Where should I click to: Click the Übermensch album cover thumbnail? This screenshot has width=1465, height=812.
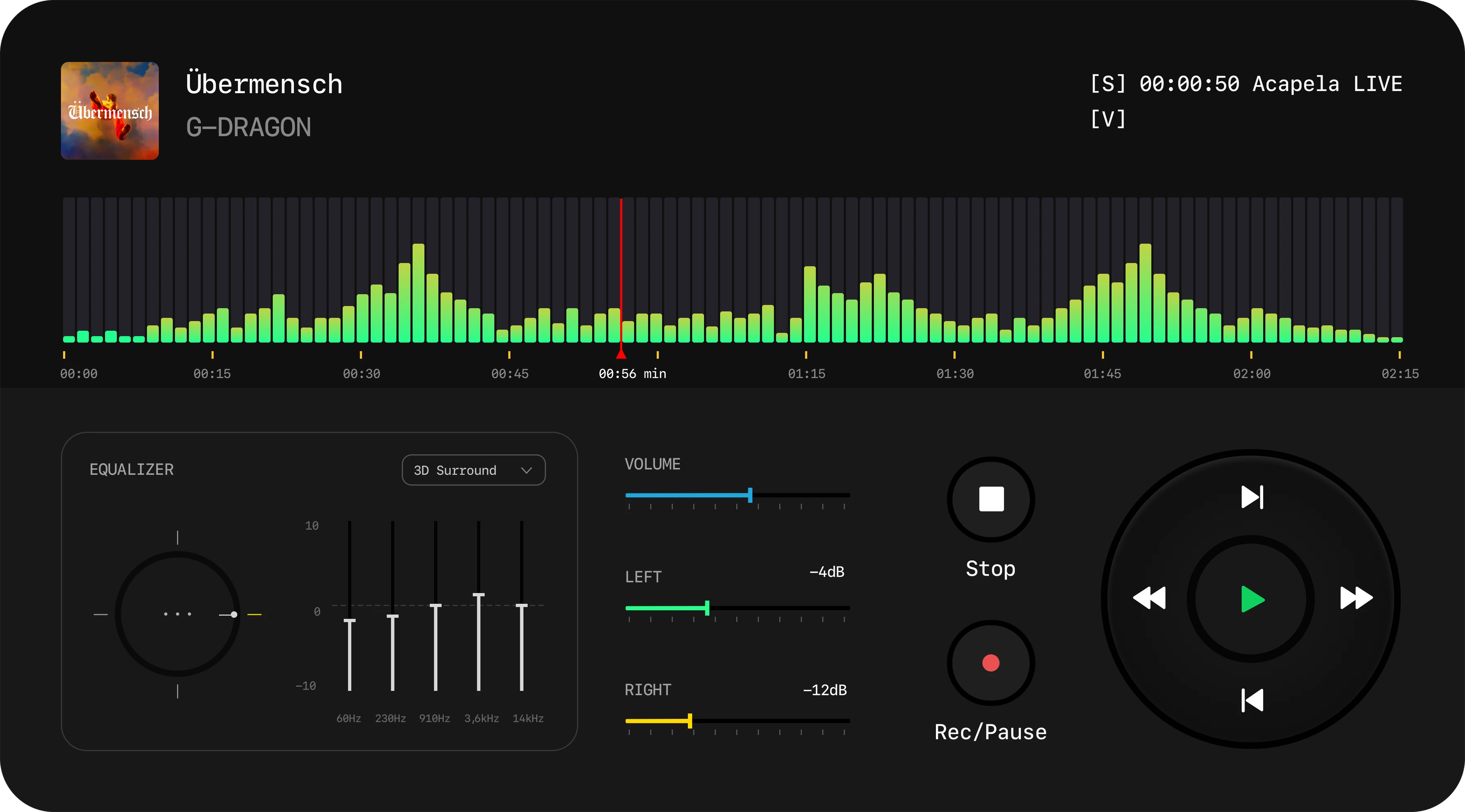[110, 111]
